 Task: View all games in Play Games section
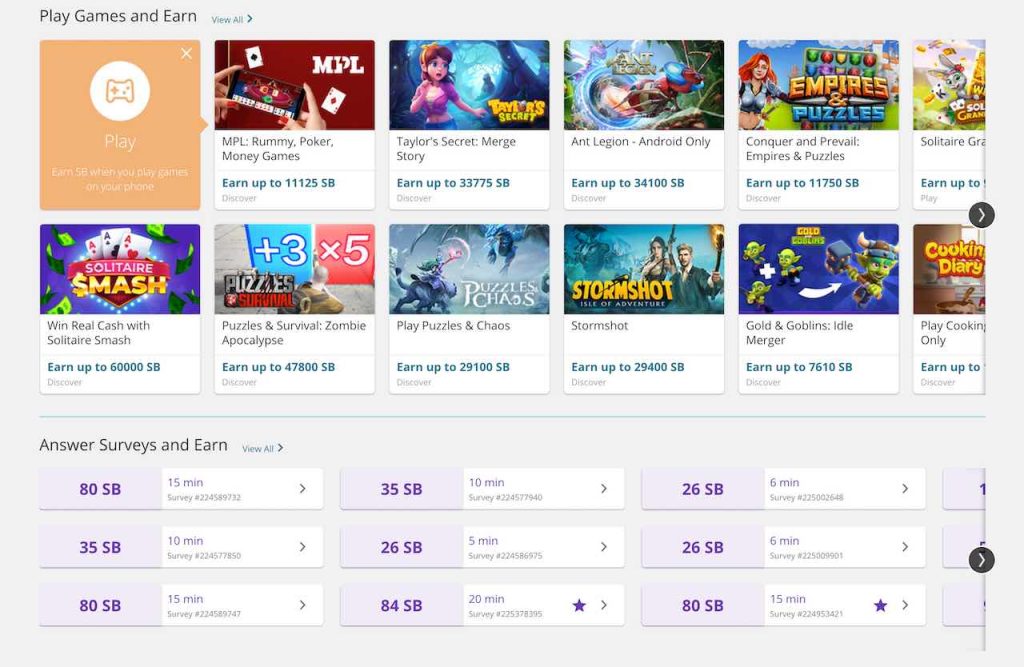point(232,19)
